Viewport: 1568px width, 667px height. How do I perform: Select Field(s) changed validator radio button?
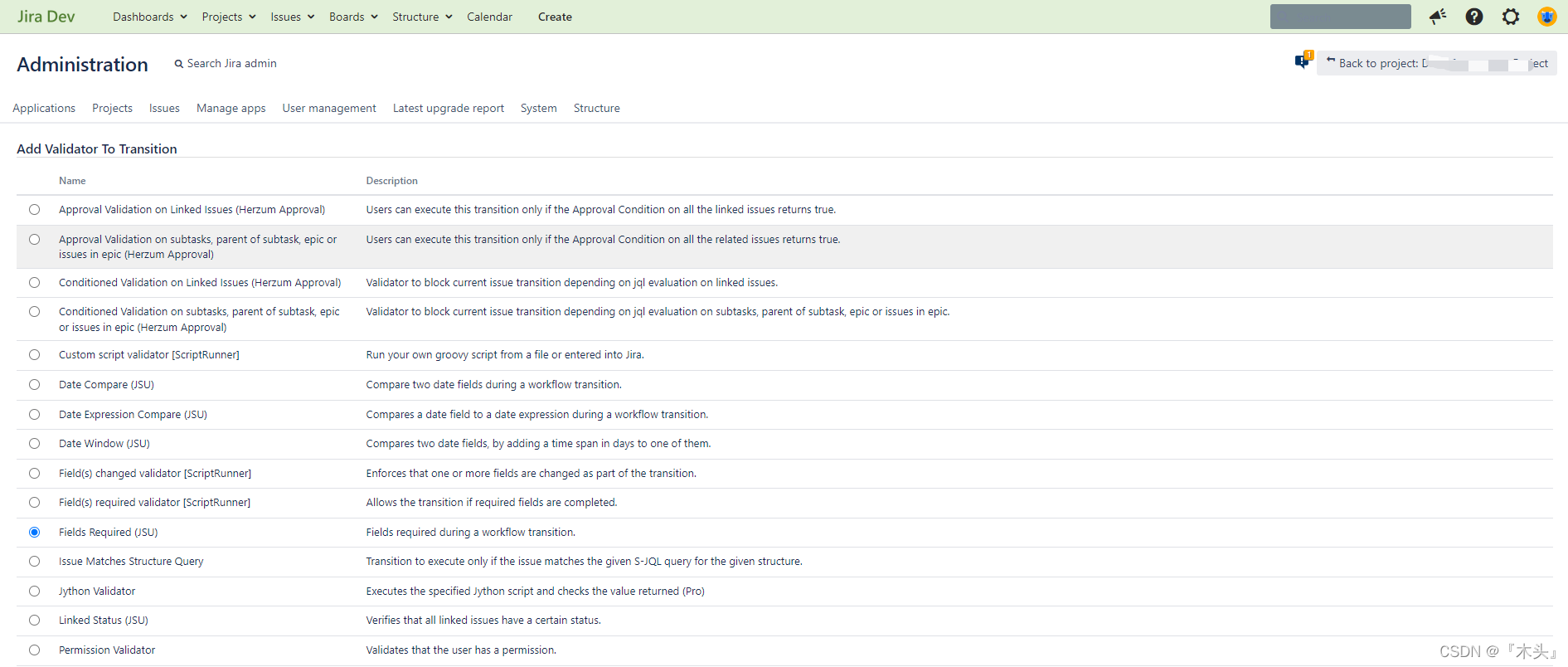(x=34, y=474)
